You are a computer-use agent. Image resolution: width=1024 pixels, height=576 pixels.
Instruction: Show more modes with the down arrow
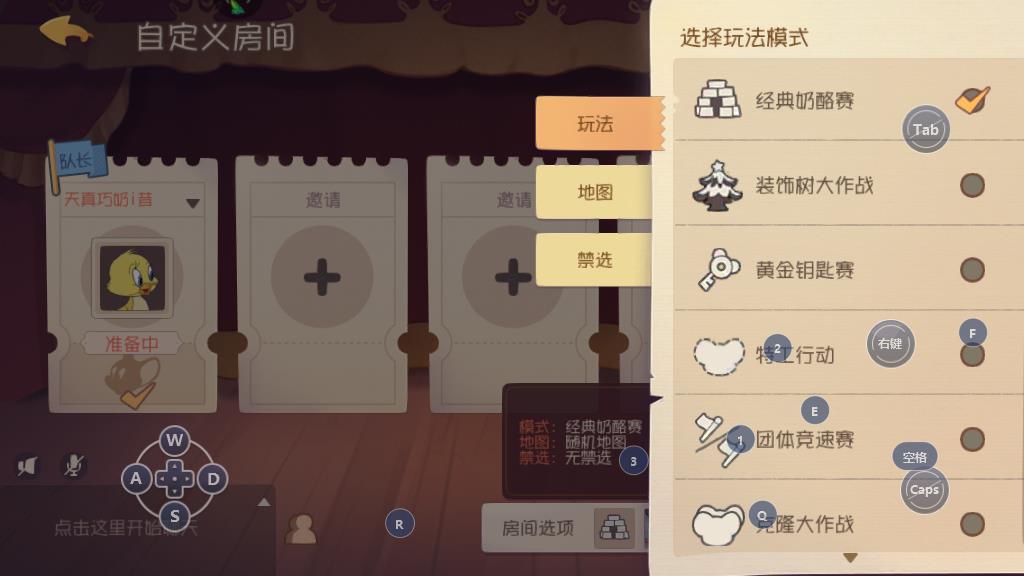[x=850, y=558]
